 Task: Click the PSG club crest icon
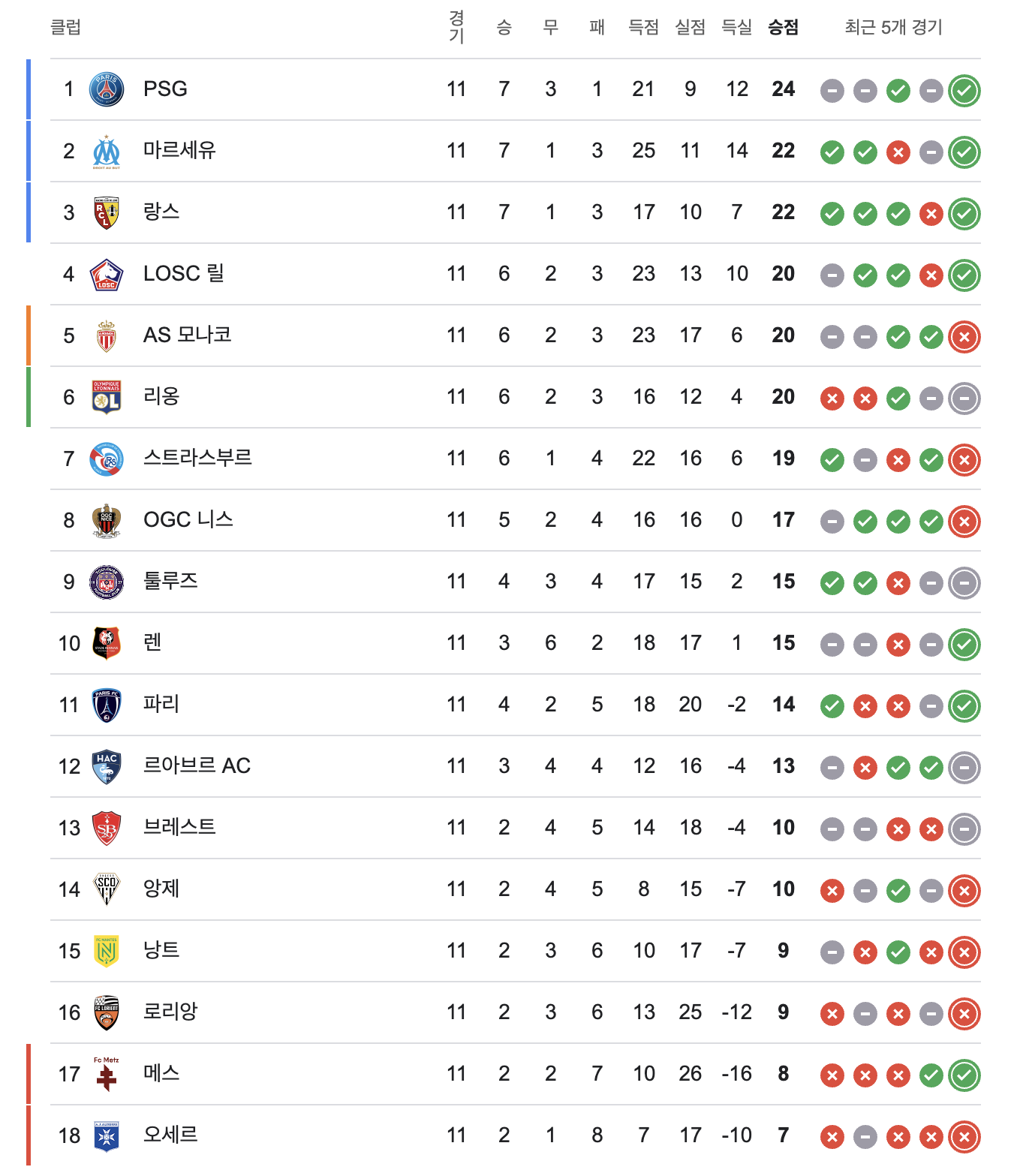click(x=107, y=89)
